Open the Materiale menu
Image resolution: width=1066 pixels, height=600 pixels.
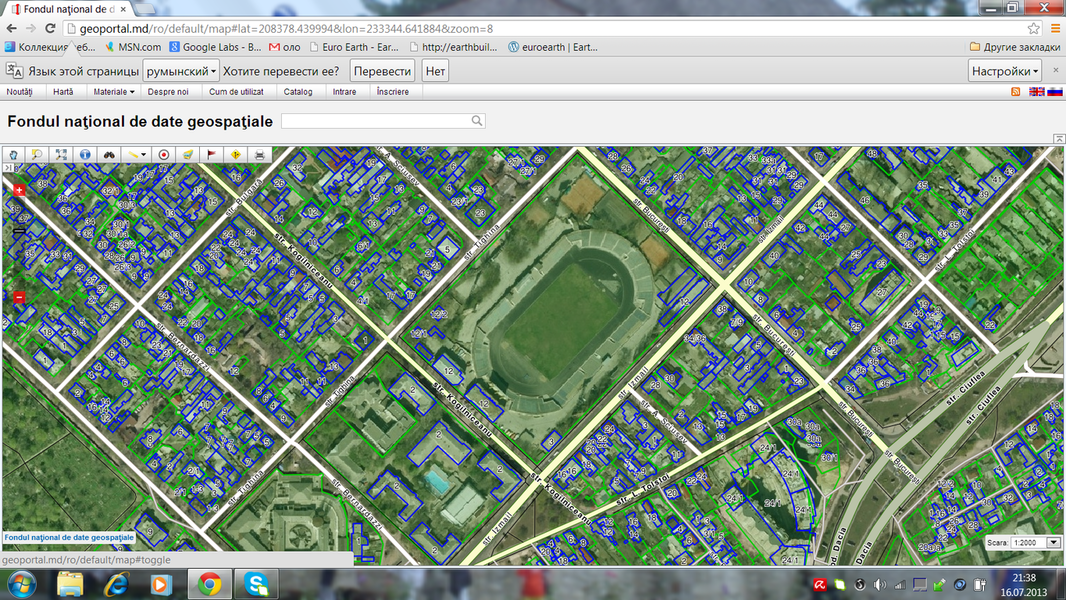(x=113, y=92)
